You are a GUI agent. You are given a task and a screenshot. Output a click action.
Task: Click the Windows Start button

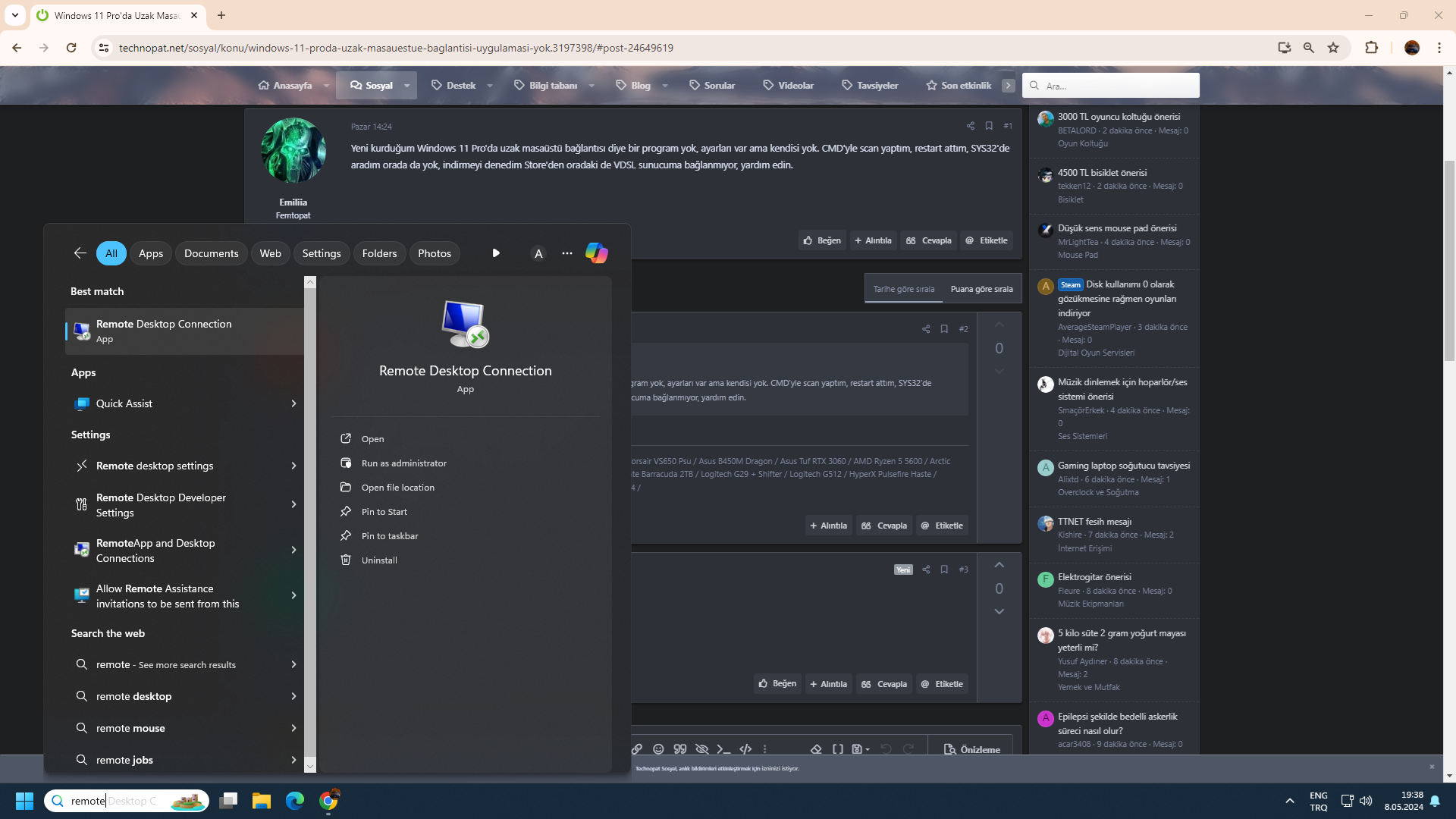pos(24,801)
